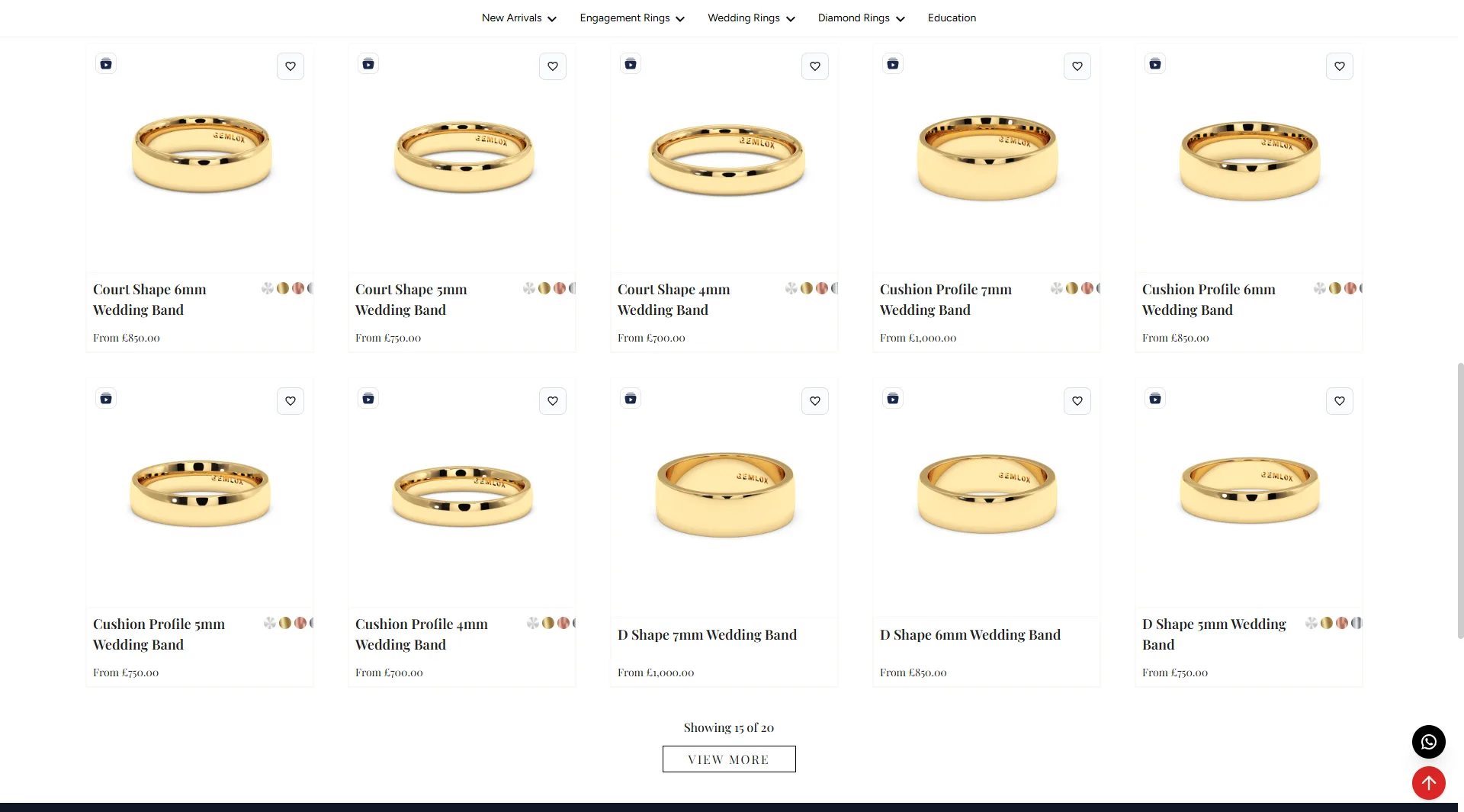This screenshot has width=1464, height=812.
Task: Select yellow gold swatch on Court Shape 6mm
Action: (283, 288)
